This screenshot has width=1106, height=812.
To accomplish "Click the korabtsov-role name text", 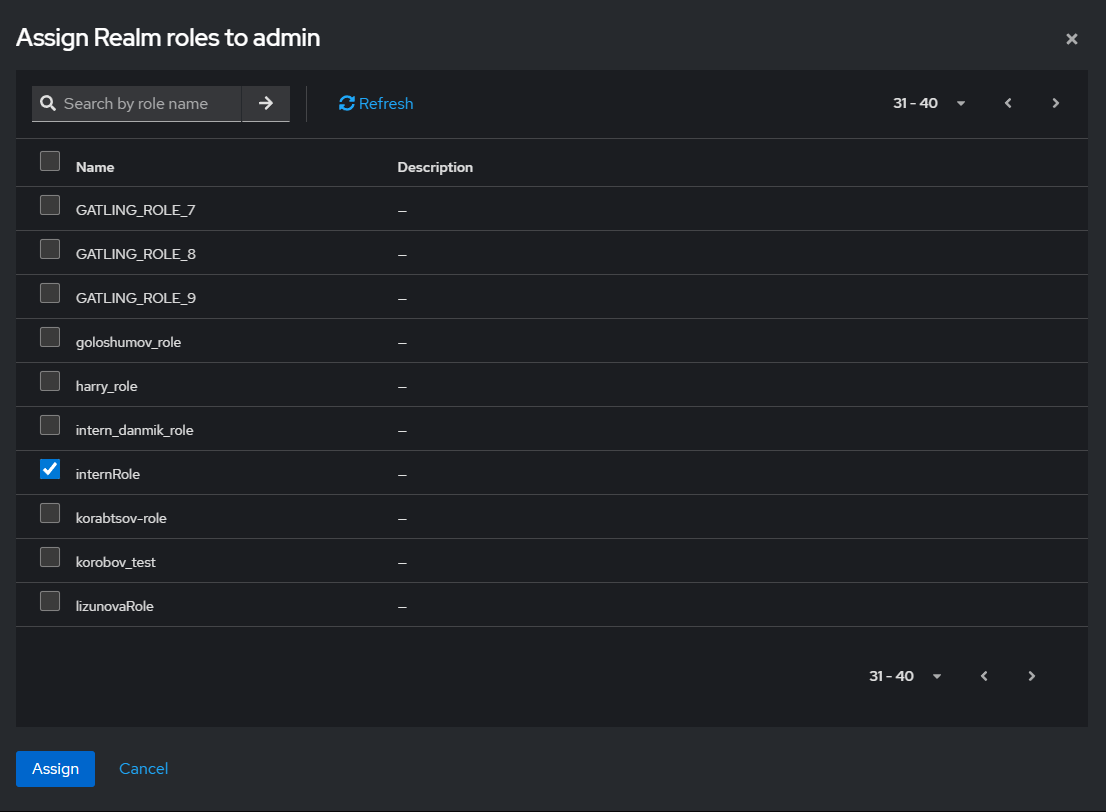I will (x=121, y=518).
